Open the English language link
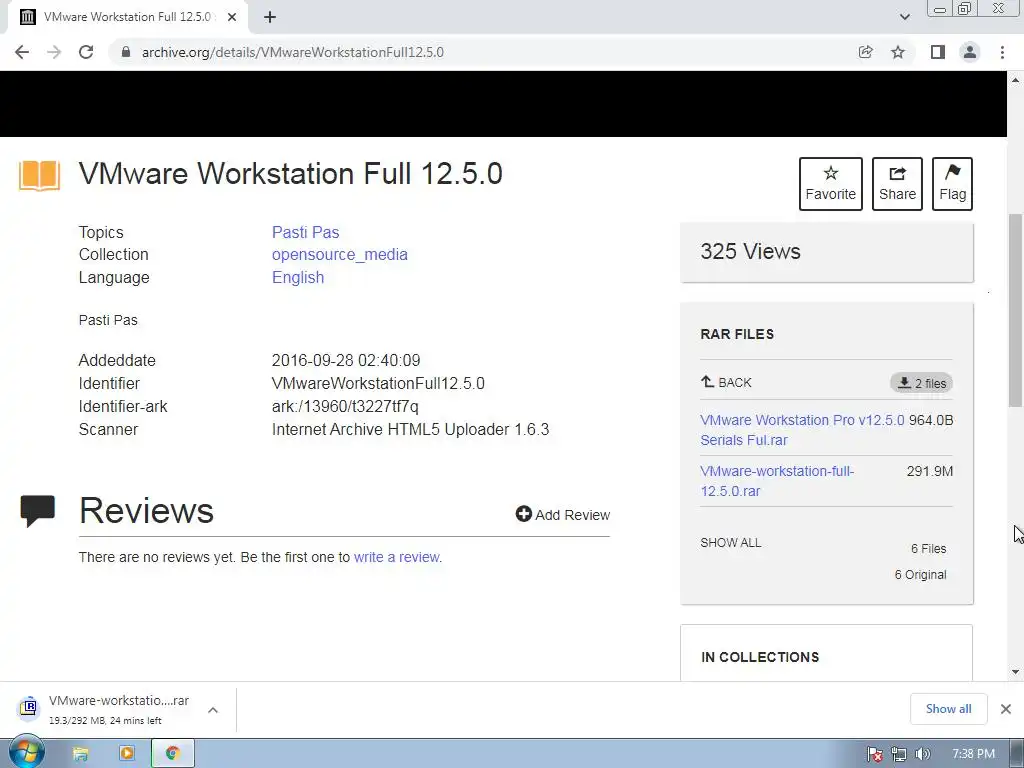This screenshot has height=768, width=1024. [298, 278]
